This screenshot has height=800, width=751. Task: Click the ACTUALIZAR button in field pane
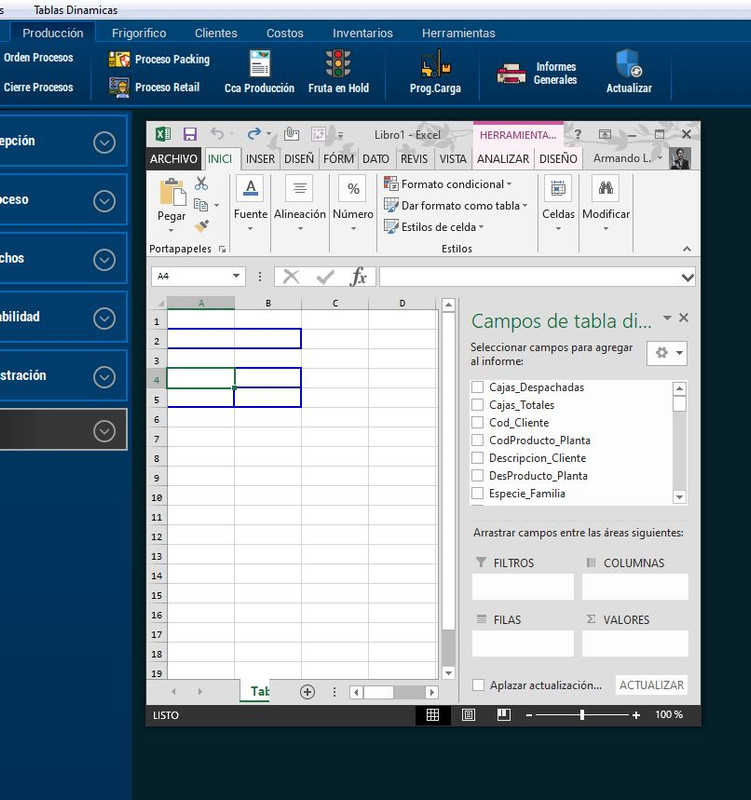pos(652,685)
